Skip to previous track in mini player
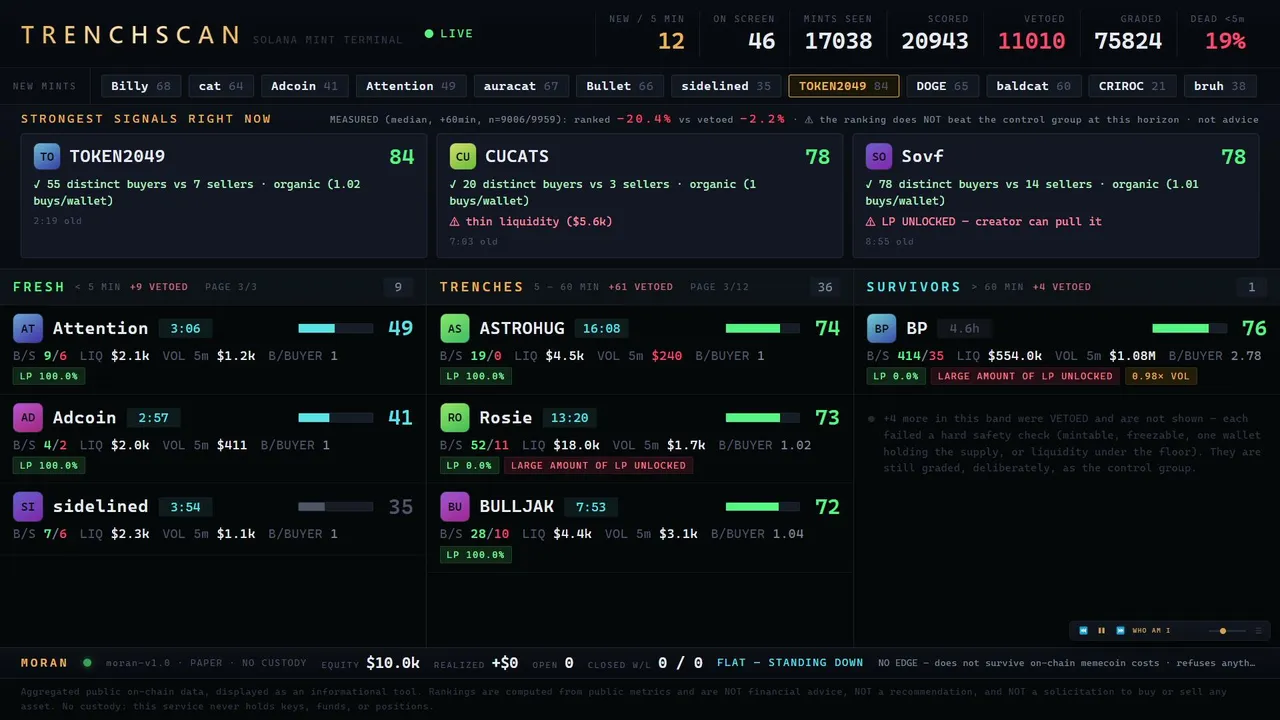1280x720 pixels. (x=1083, y=631)
